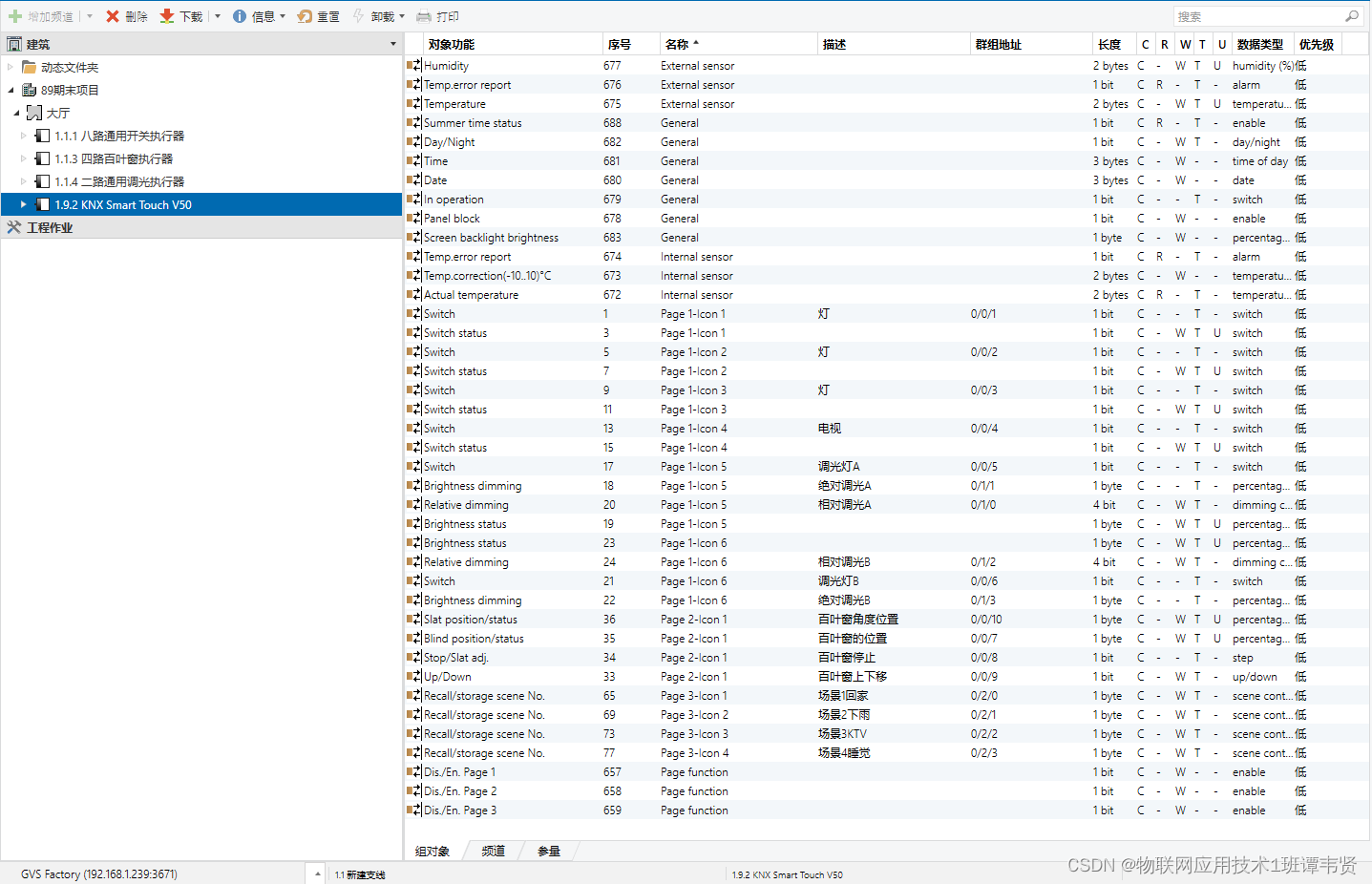Screen dimensions: 1372x884
Task: Open the 下载 download dropdown arrow
Action: pos(218,16)
